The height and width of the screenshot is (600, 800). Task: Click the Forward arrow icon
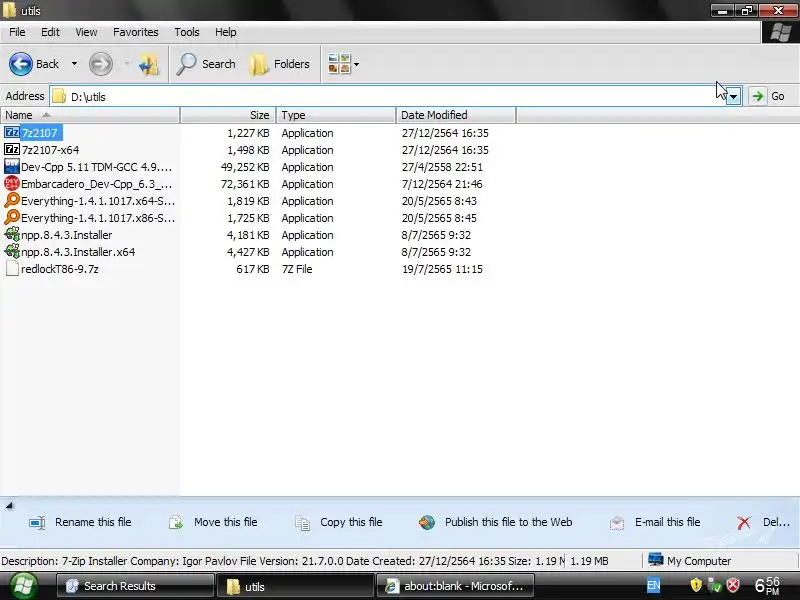101,64
